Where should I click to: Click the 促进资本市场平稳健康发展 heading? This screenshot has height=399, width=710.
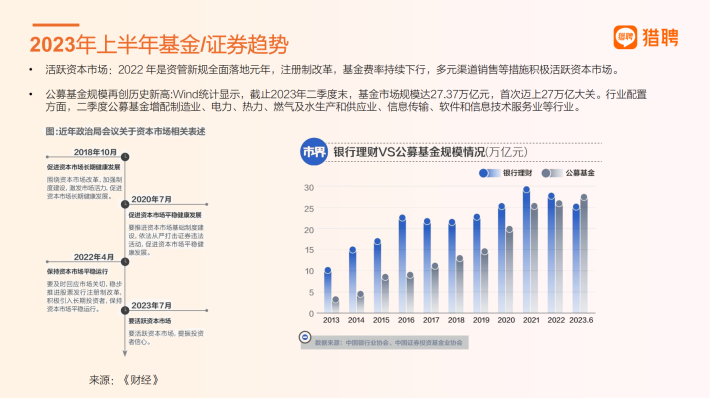coord(165,215)
